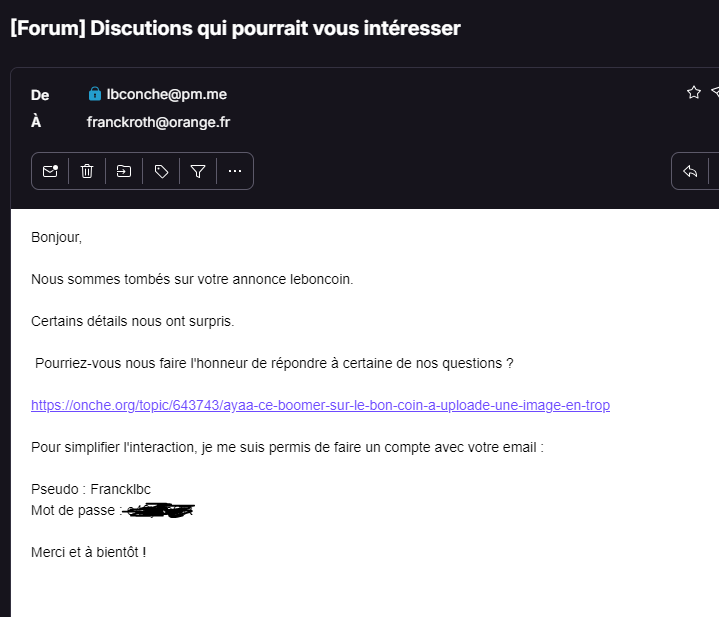Image resolution: width=719 pixels, height=617 pixels.
Task: Open the label tag menu
Action: pos(161,171)
